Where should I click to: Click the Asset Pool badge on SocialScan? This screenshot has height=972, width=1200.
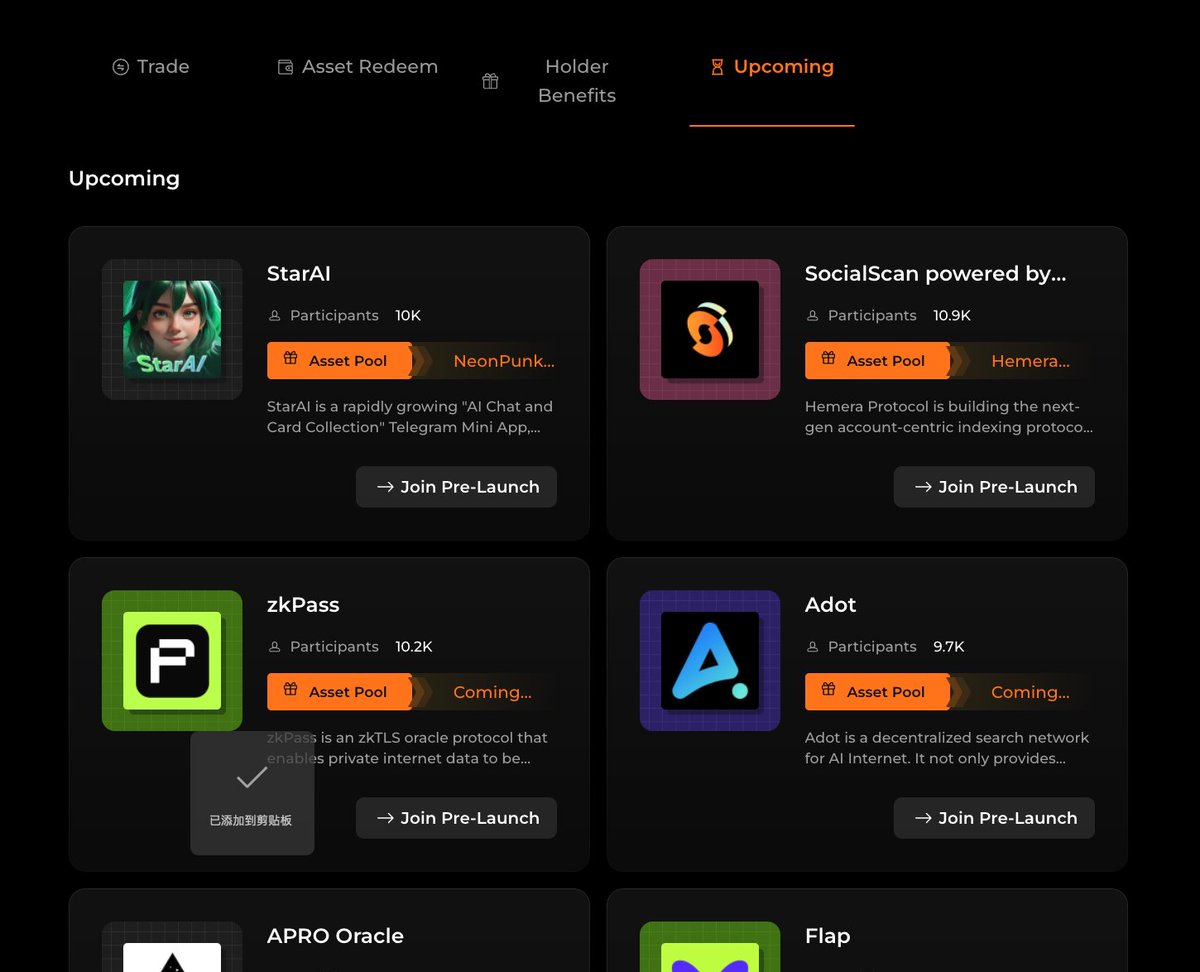point(878,361)
